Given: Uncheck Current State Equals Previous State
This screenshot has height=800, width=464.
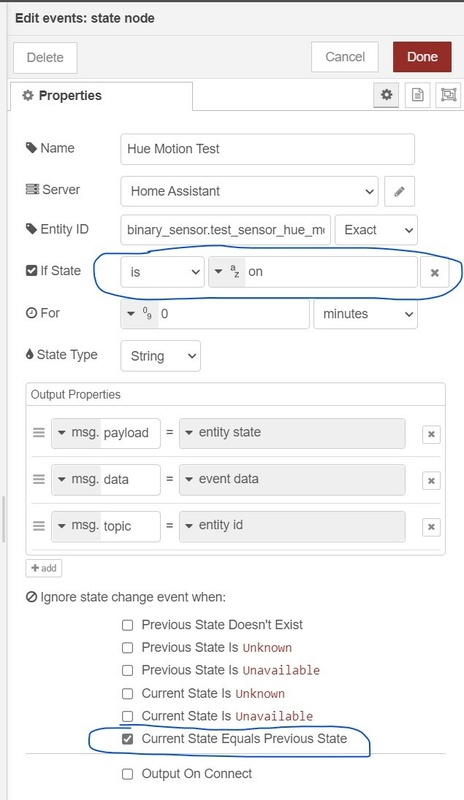Looking at the screenshot, I should pos(128,738).
